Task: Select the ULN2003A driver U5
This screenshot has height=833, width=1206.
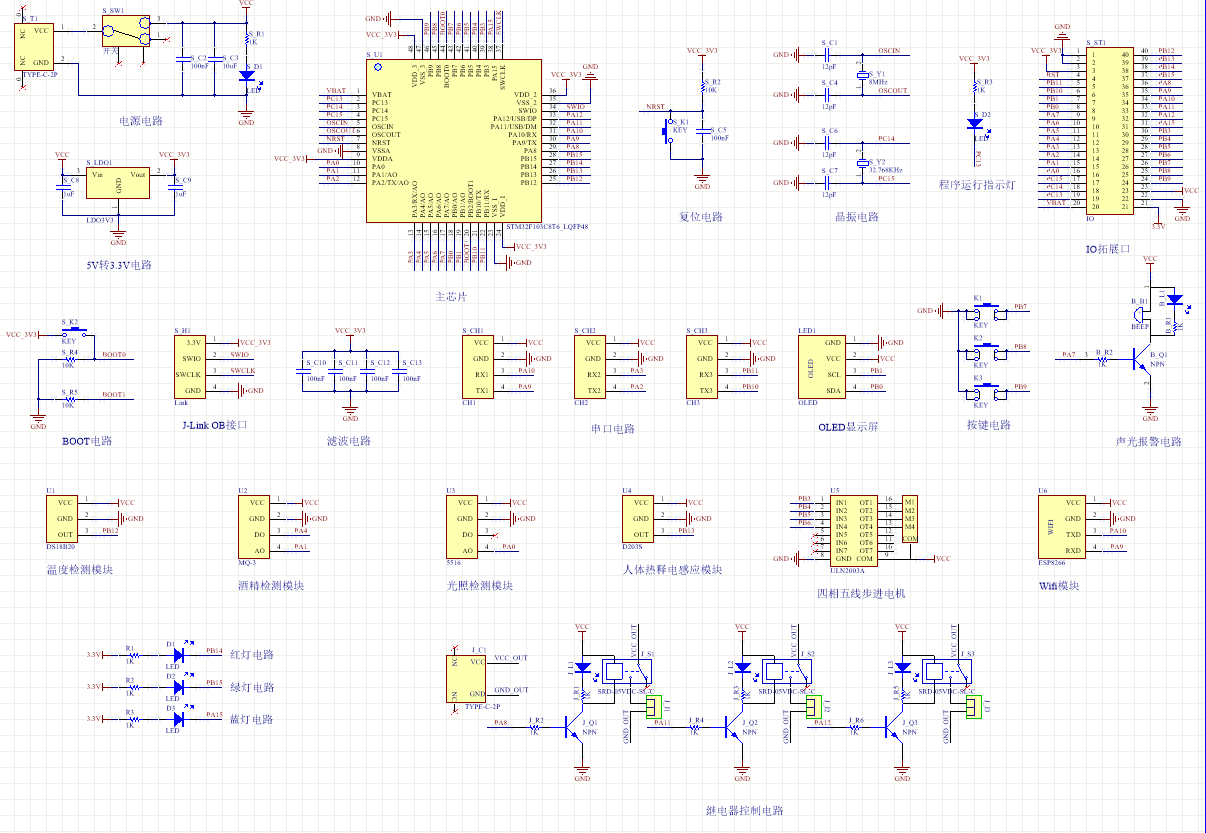Action: click(853, 530)
